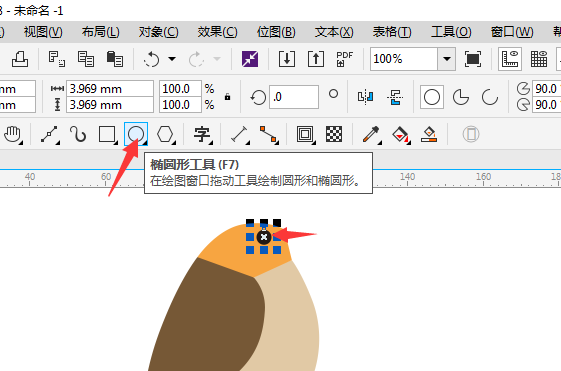Click the black eye circle center marker
Viewport: 561px width, 371px height.
tap(264, 237)
